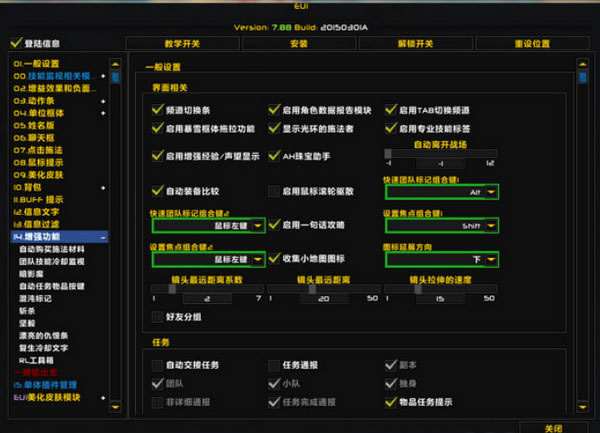600x433 pixels.
Task: Click the 重设位置 button
Action: tap(532, 44)
